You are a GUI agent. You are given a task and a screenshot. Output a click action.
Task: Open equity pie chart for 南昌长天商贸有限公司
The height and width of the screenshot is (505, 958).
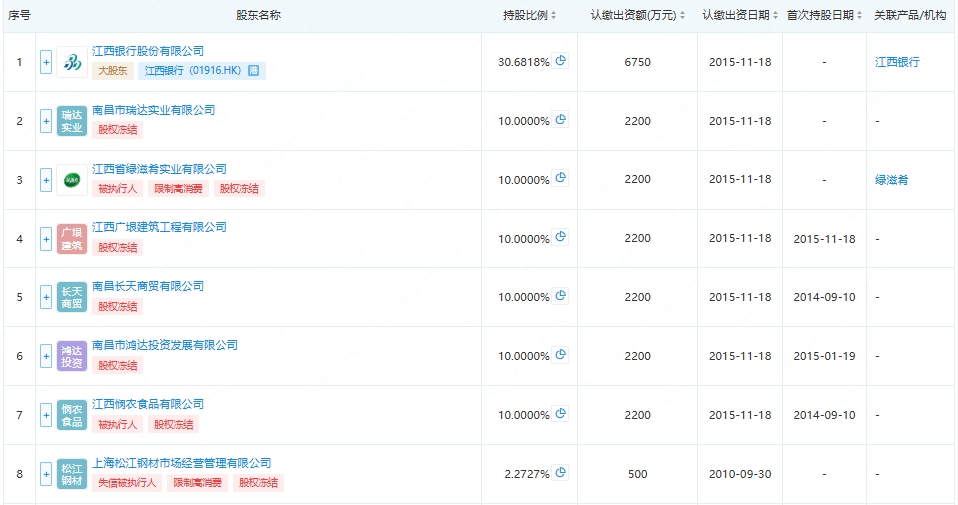coord(560,296)
